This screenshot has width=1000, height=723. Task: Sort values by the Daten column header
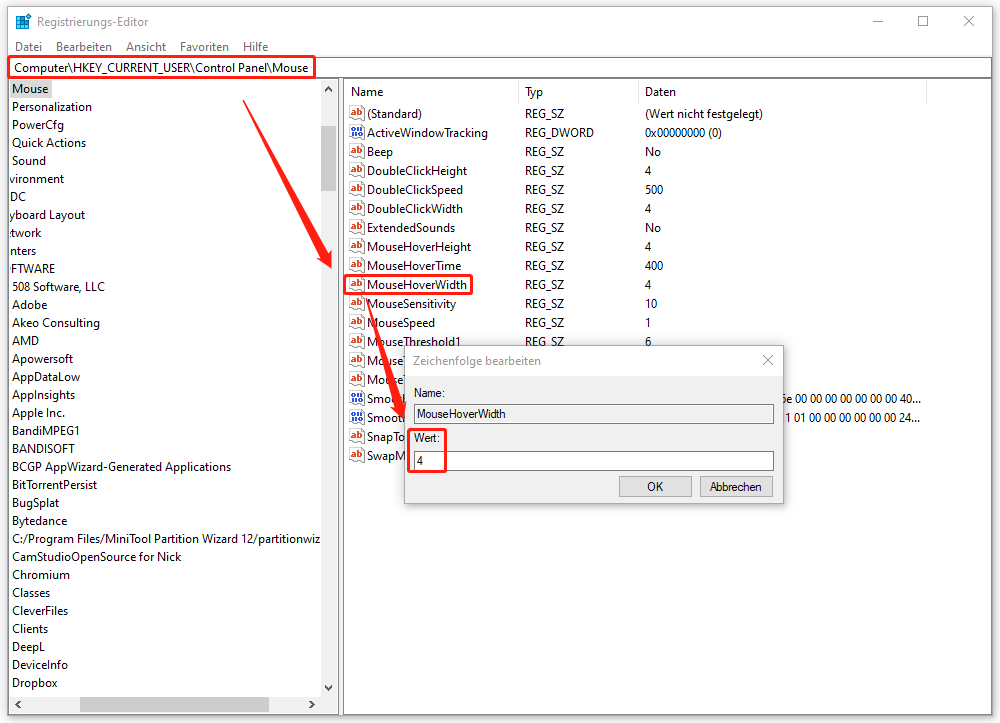point(782,92)
